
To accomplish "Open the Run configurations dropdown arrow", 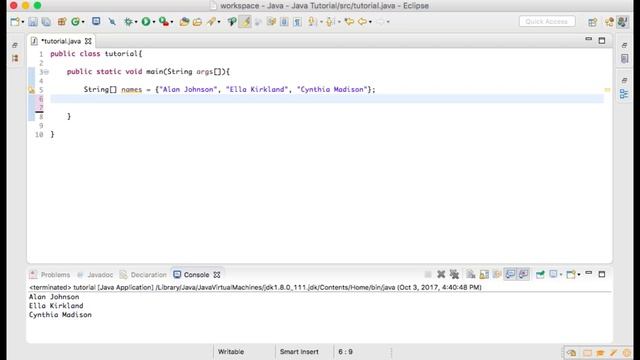I will (x=154, y=22).
